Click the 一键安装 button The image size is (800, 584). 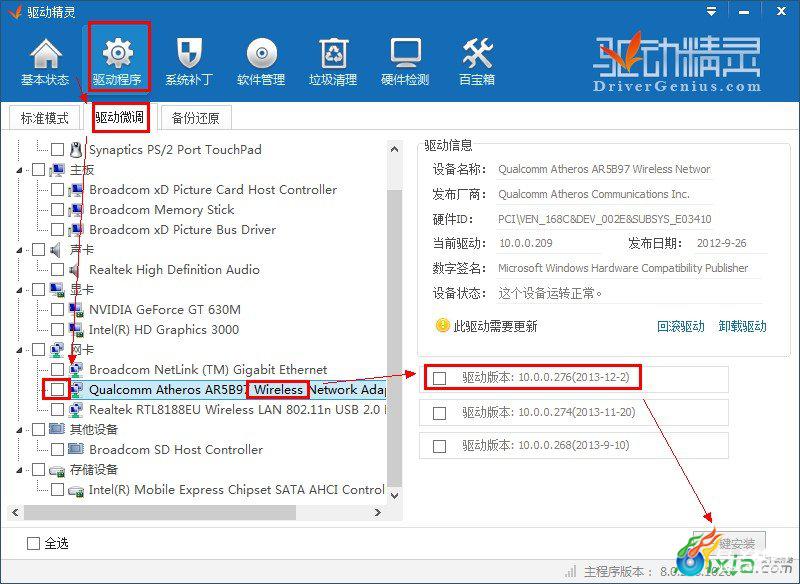[x=730, y=544]
